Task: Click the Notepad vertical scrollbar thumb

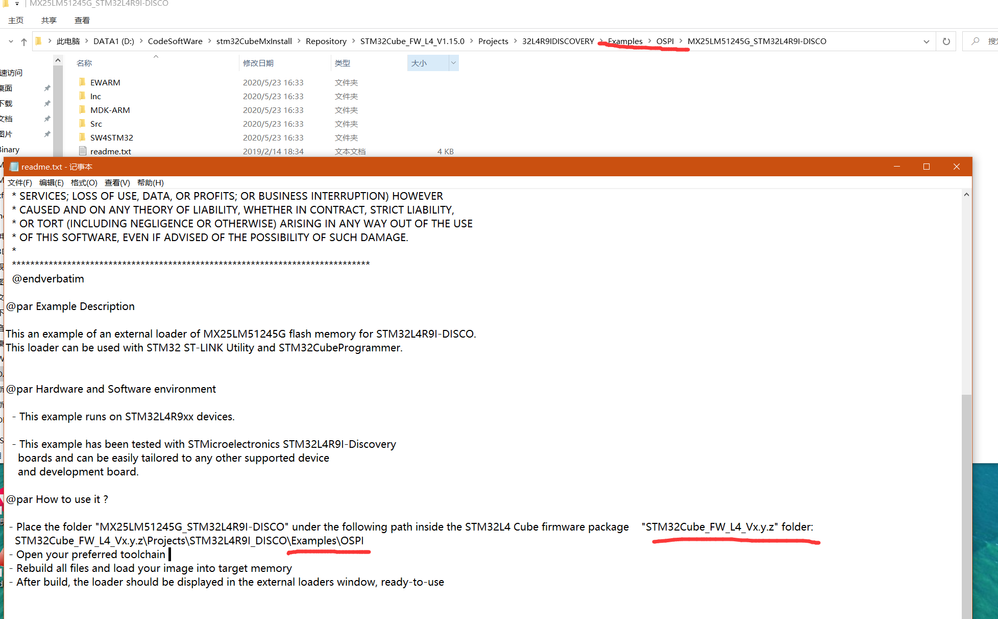Action: click(x=967, y=506)
